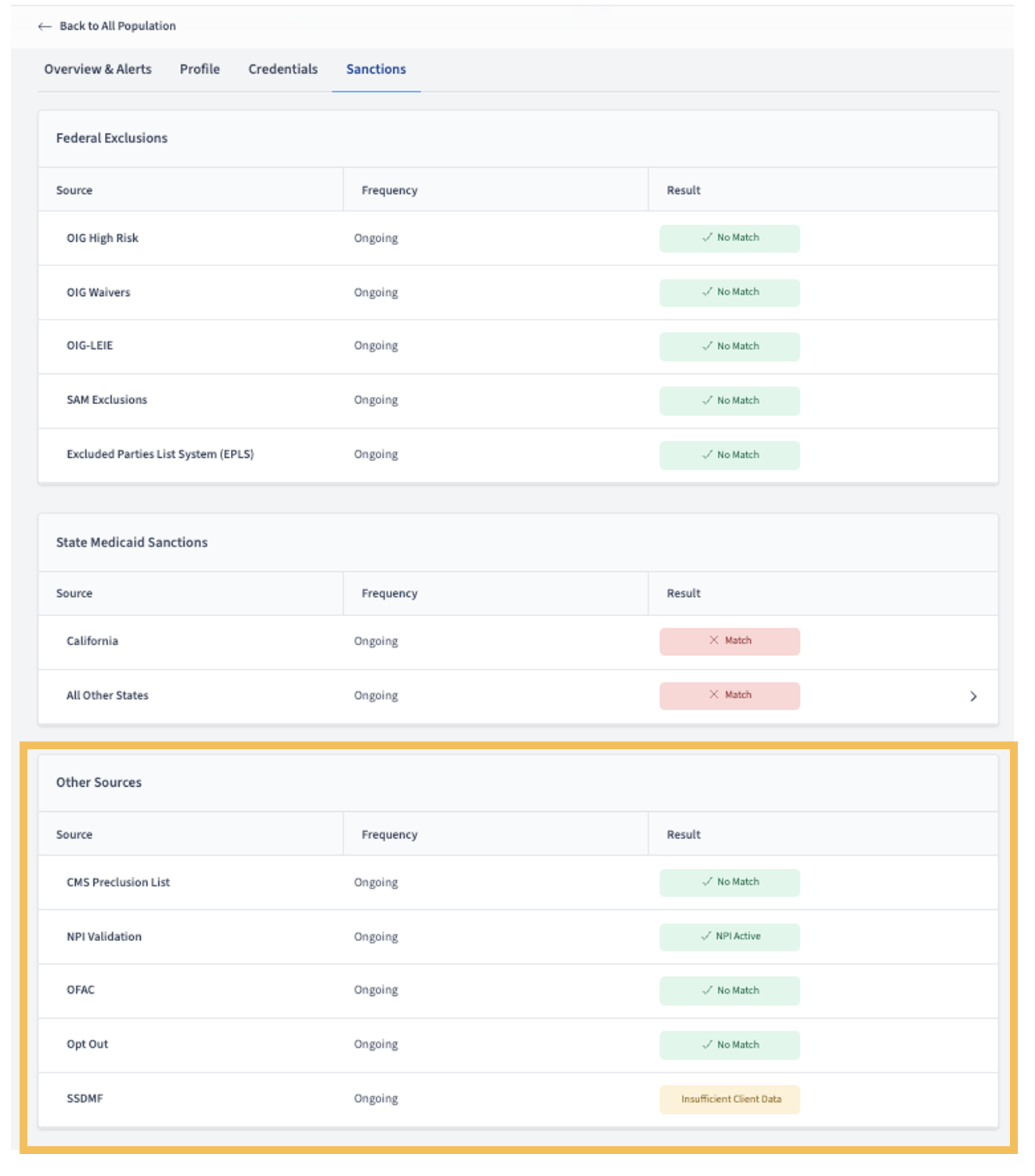Click the back arrow icon
Screen dimensions: 1035x1176
click(x=45, y=27)
